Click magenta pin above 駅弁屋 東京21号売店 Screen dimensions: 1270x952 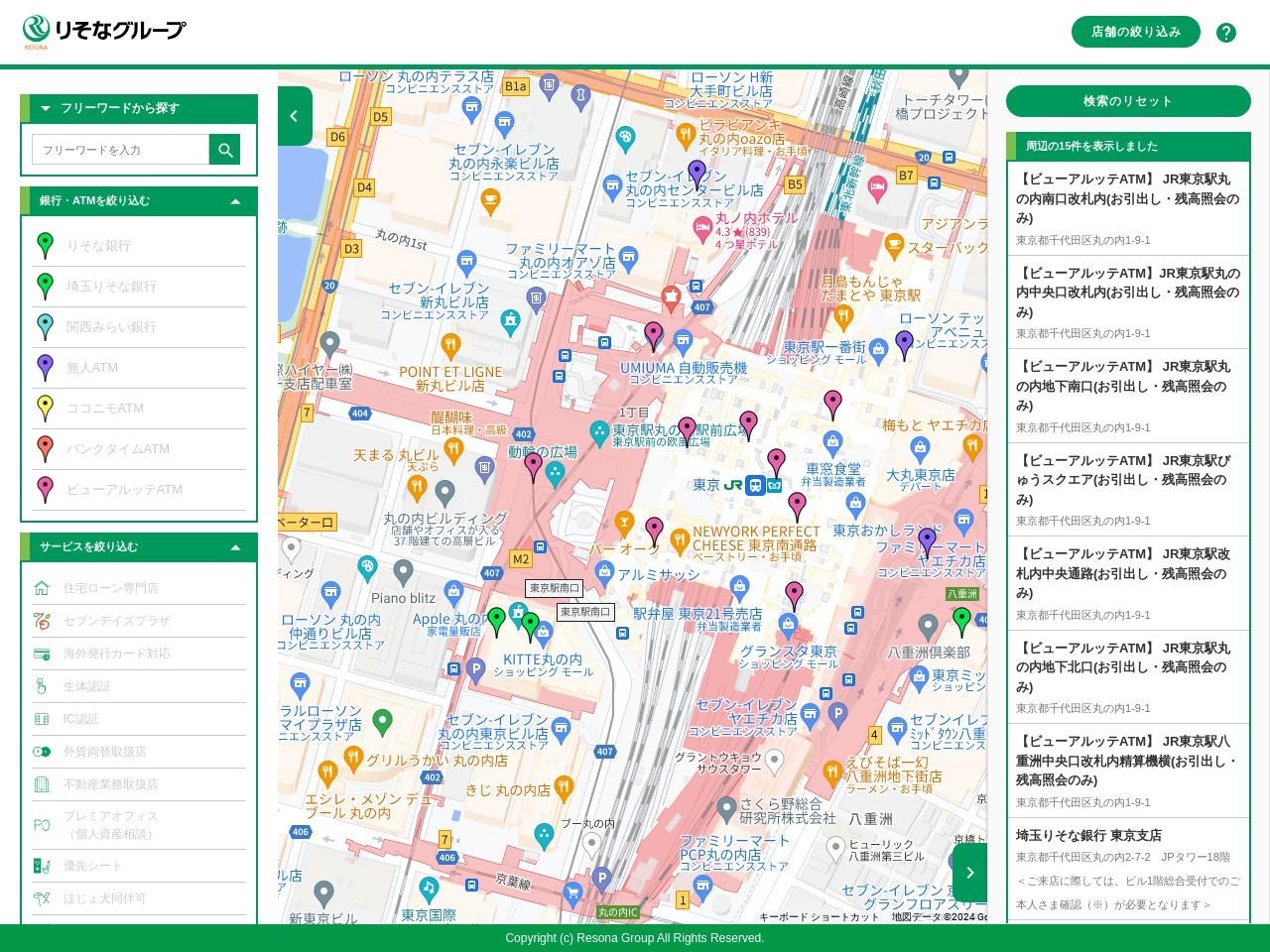click(x=794, y=596)
